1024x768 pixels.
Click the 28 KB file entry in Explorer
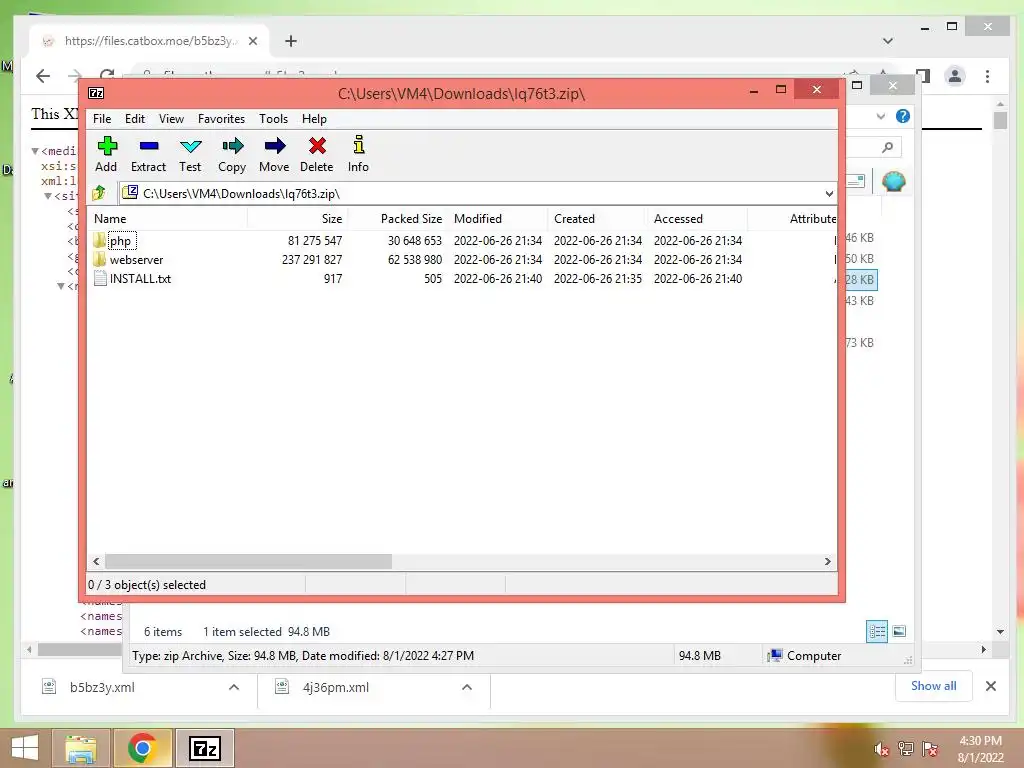click(x=860, y=280)
